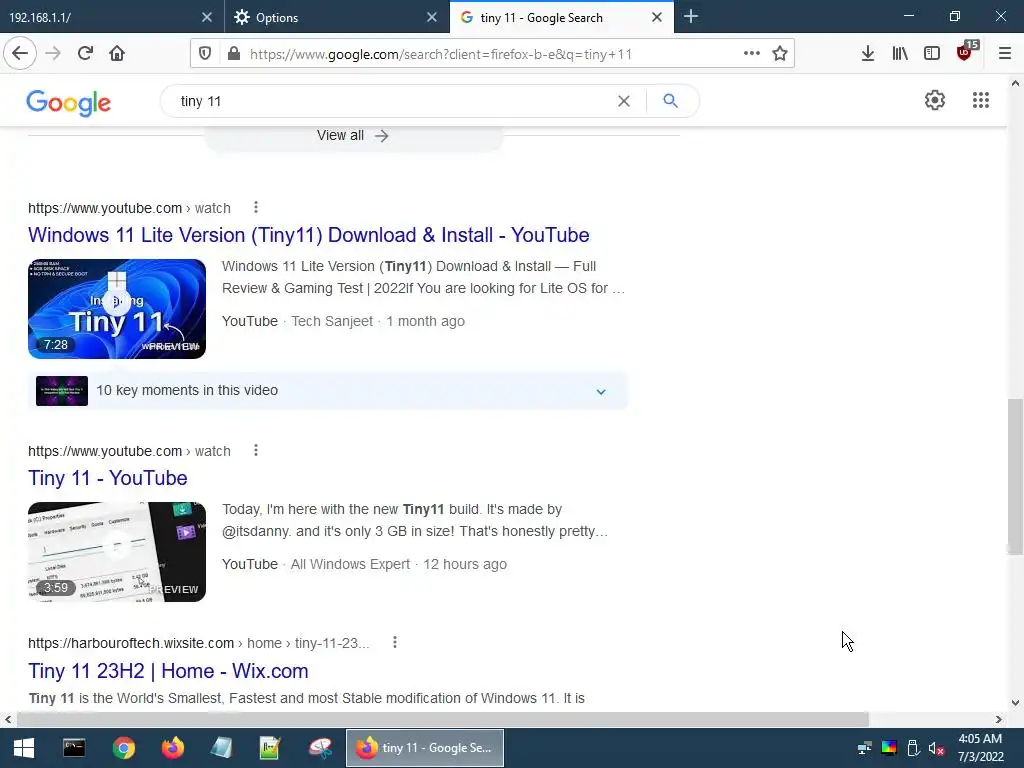Clear the Google search box

[624, 101]
